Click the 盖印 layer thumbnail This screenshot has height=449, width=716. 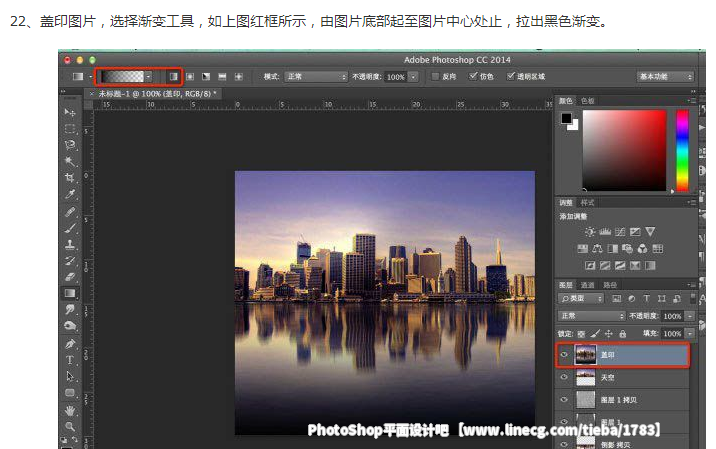[x=585, y=355]
